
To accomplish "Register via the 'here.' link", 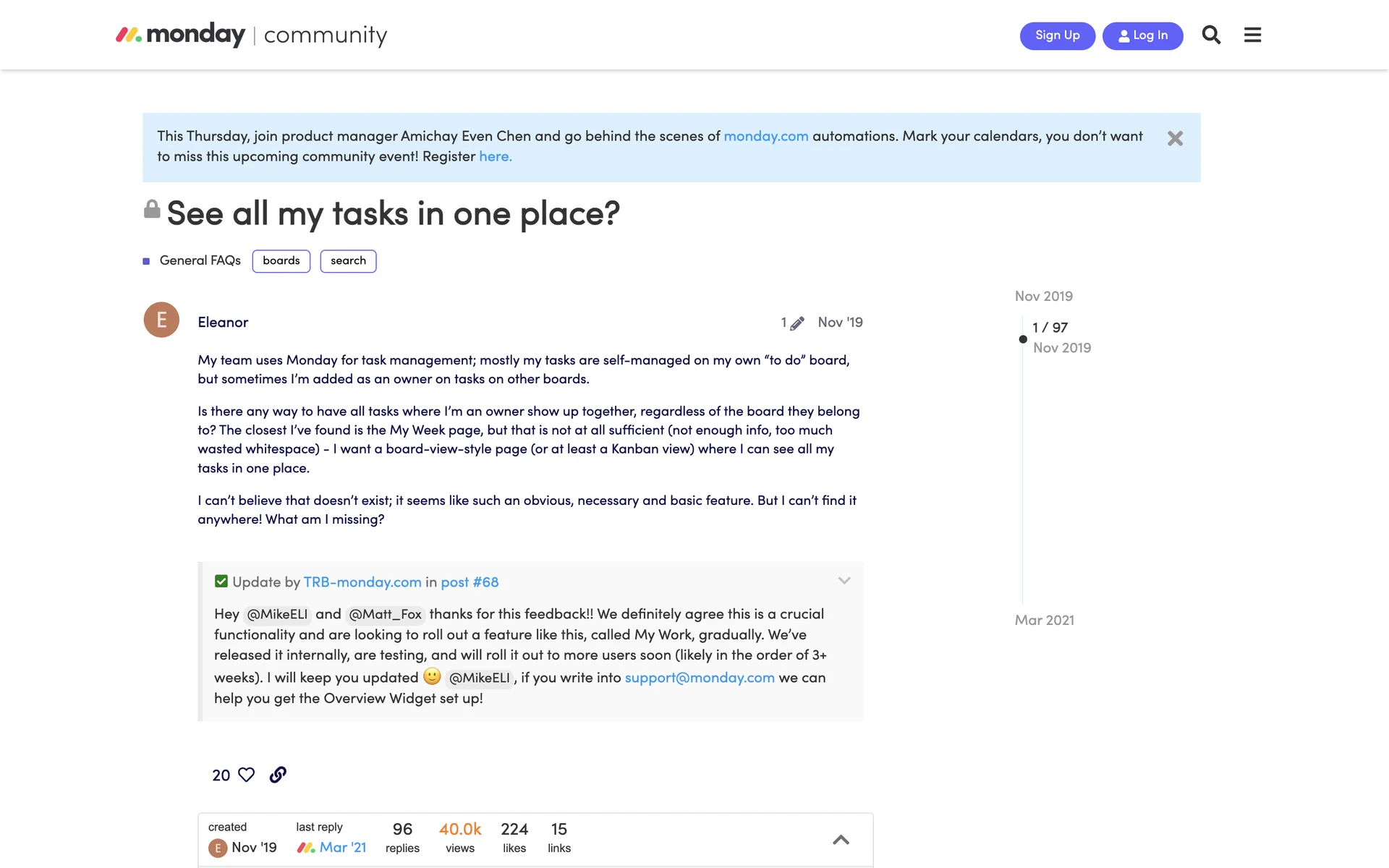I will click(x=495, y=156).
